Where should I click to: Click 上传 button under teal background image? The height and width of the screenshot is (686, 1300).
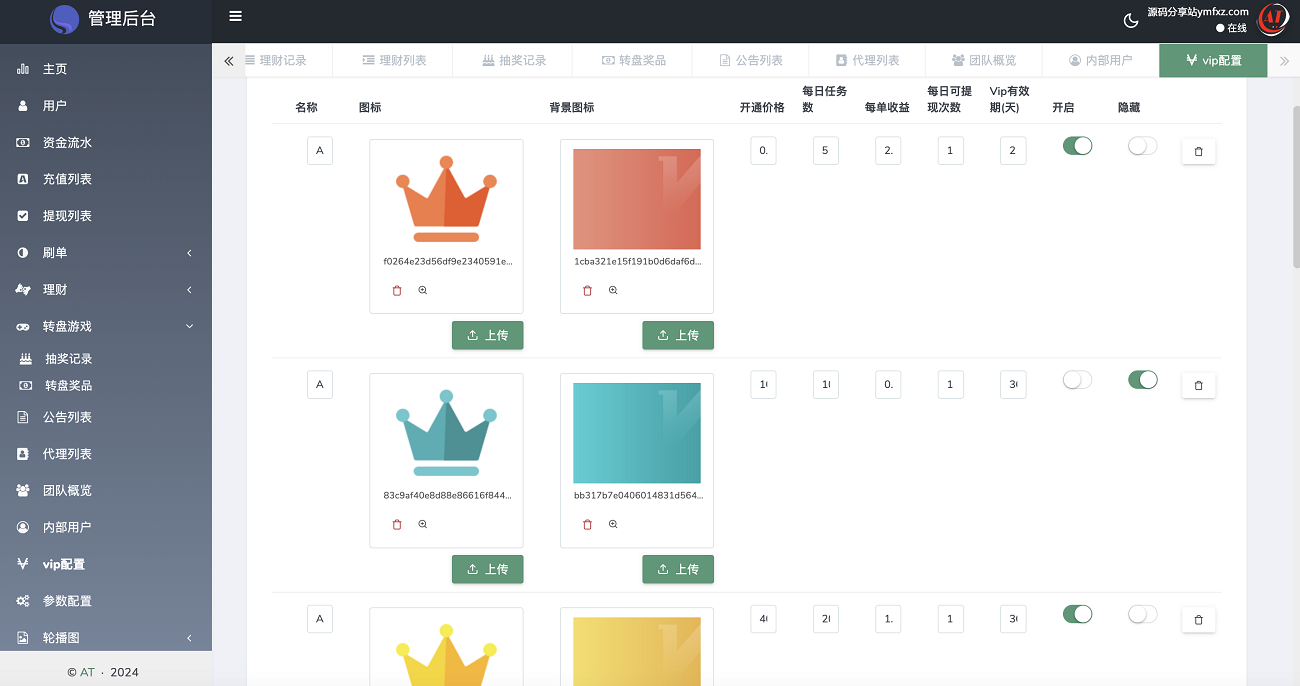[678, 569]
